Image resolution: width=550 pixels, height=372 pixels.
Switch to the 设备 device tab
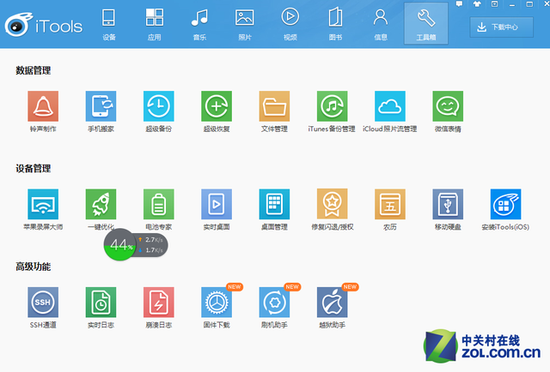pos(109,24)
